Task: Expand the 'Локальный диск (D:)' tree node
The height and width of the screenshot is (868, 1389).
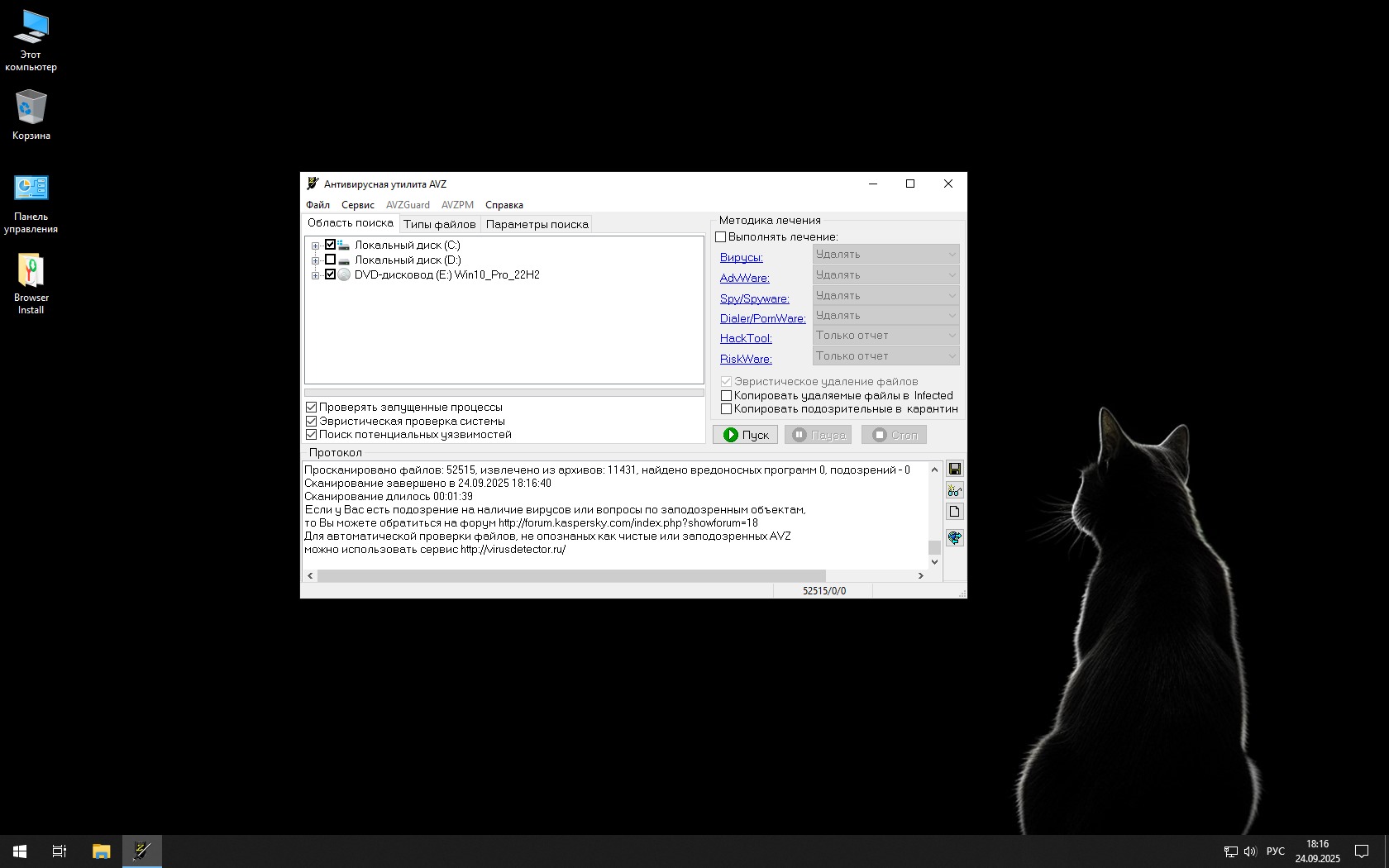Action: coord(315,260)
